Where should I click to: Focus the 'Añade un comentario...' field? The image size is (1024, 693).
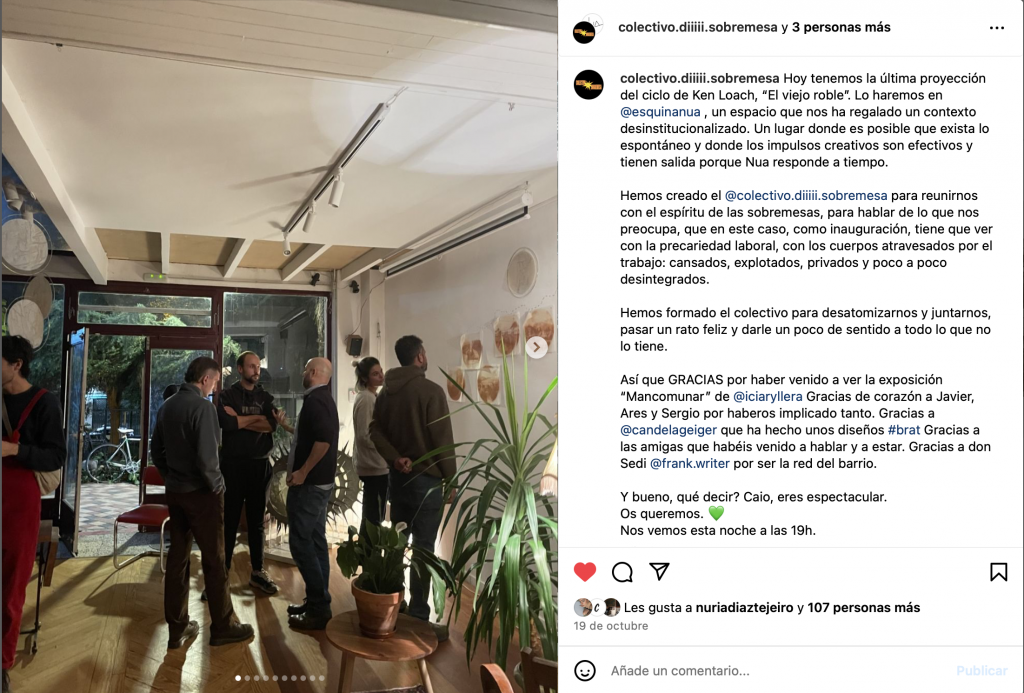[x=777, y=671]
